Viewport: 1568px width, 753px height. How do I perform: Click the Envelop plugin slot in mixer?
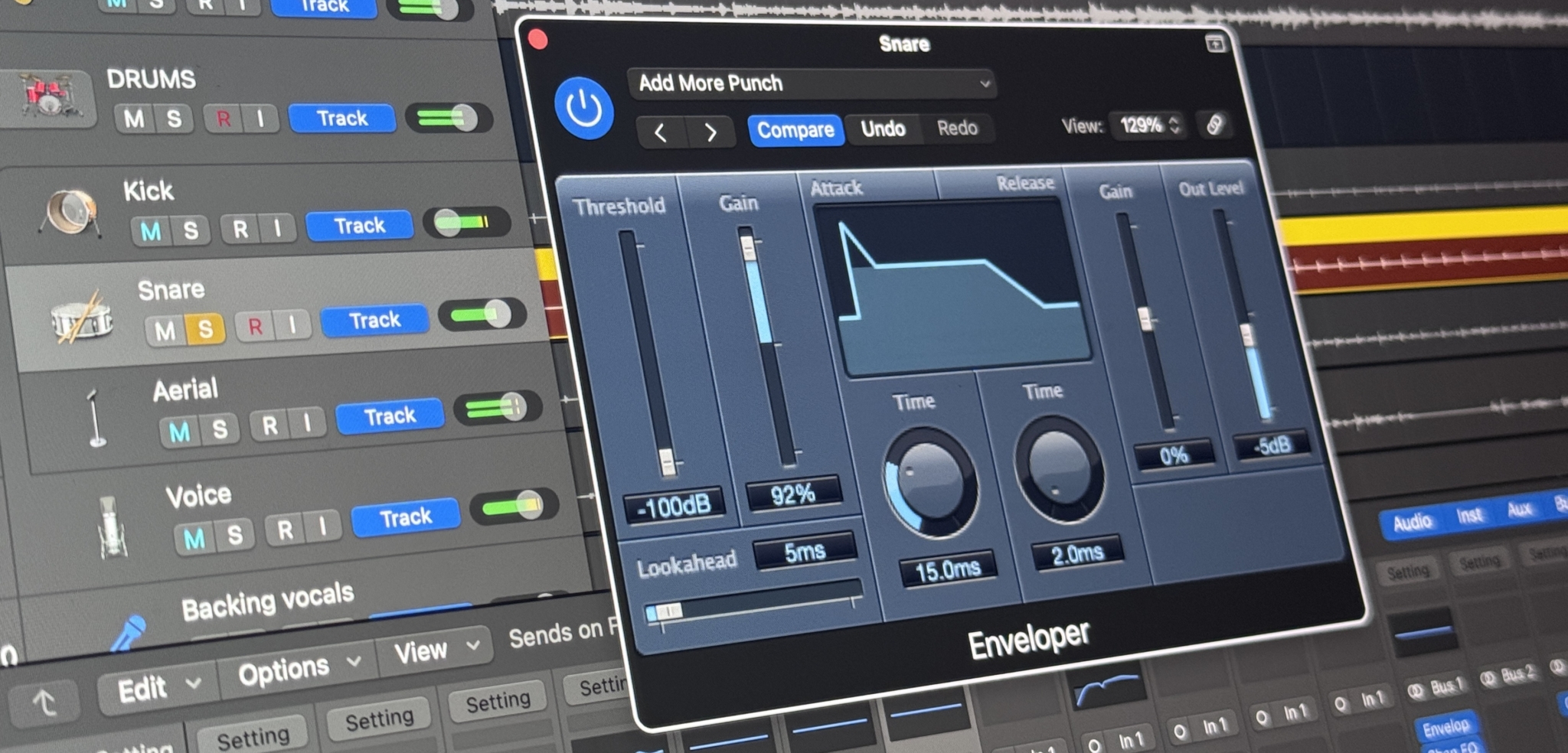pos(1446,727)
